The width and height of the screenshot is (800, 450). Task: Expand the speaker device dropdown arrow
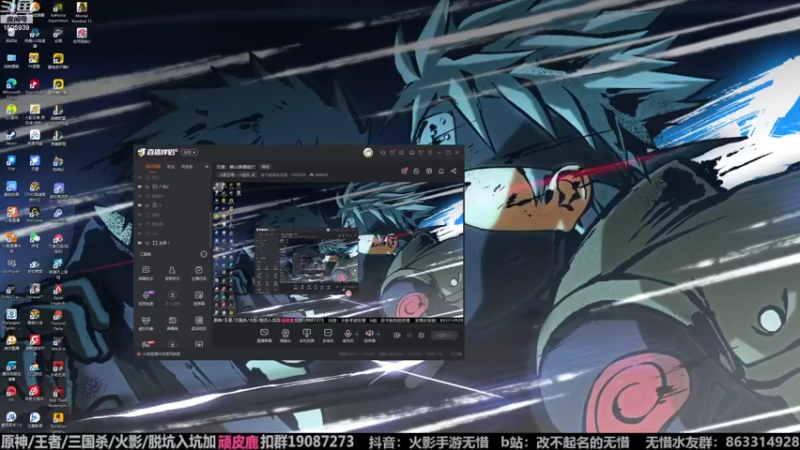[379, 334]
